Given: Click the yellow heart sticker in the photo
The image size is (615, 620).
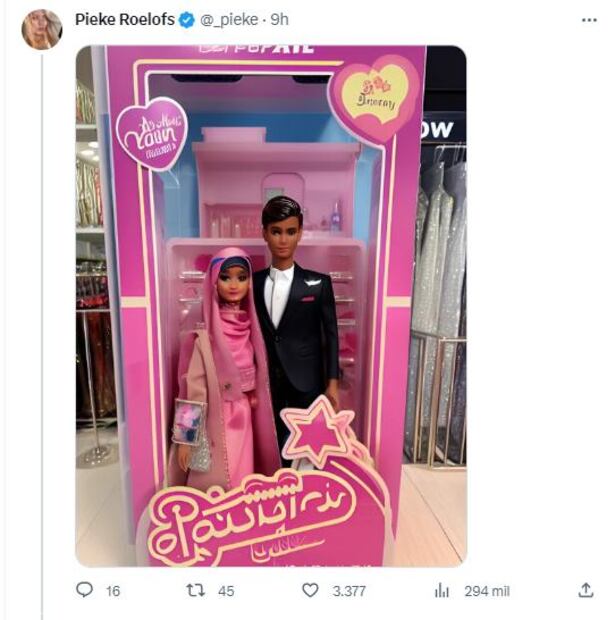Looking at the screenshot, I should (x=373, y=95).
